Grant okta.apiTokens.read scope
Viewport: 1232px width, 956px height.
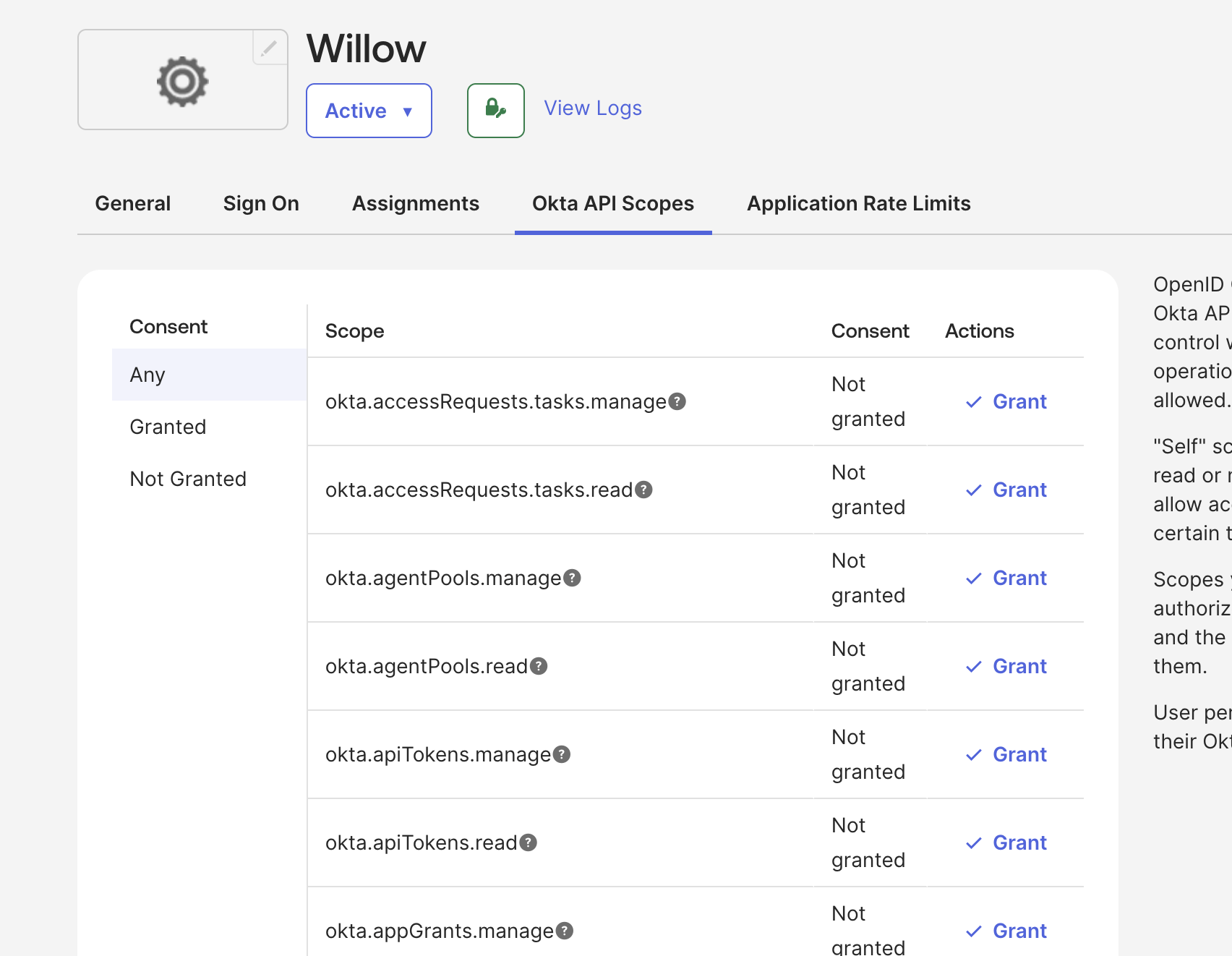tap(1006, 842)
